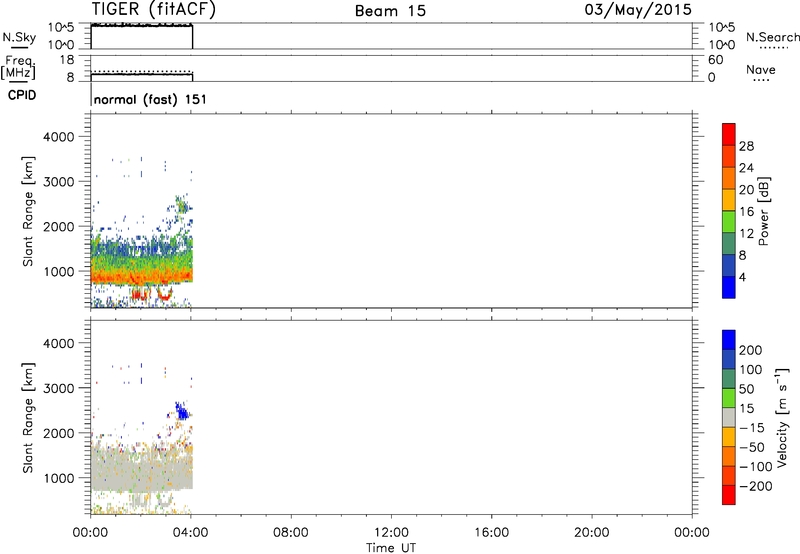800x554 pixels.
Task: Click the 200 velocity colorbar tick label
Action: (751, 350)
